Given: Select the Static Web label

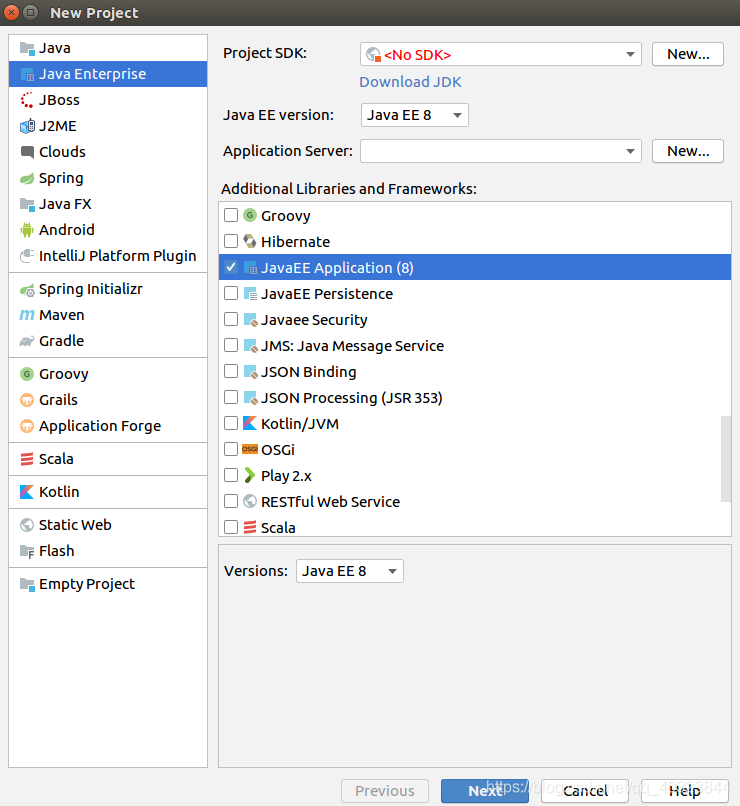Looking at the screenshot, I should (x=75, y=525).
